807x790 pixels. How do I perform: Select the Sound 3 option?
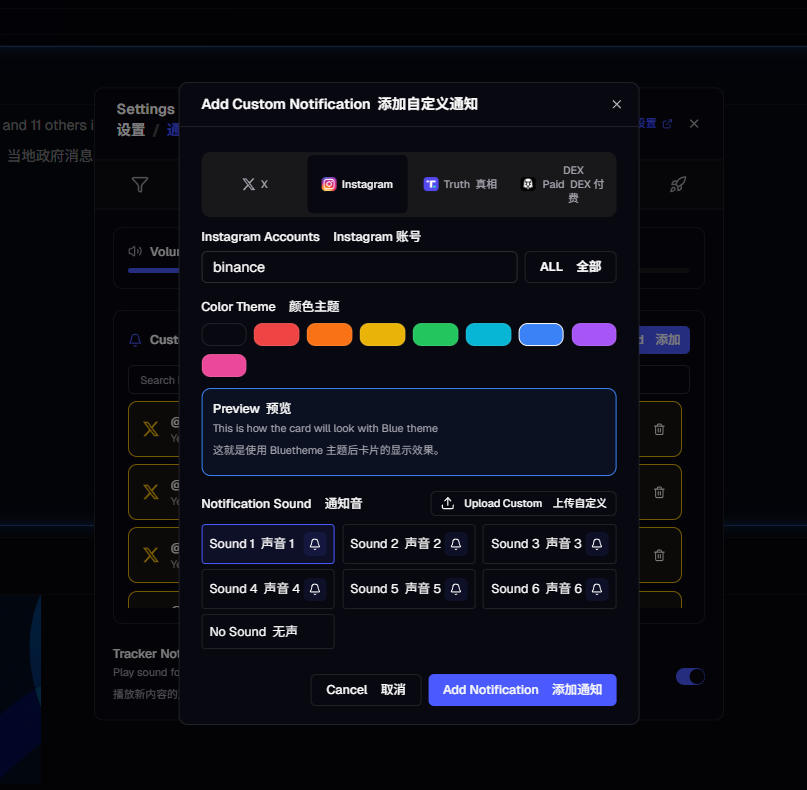549,544
